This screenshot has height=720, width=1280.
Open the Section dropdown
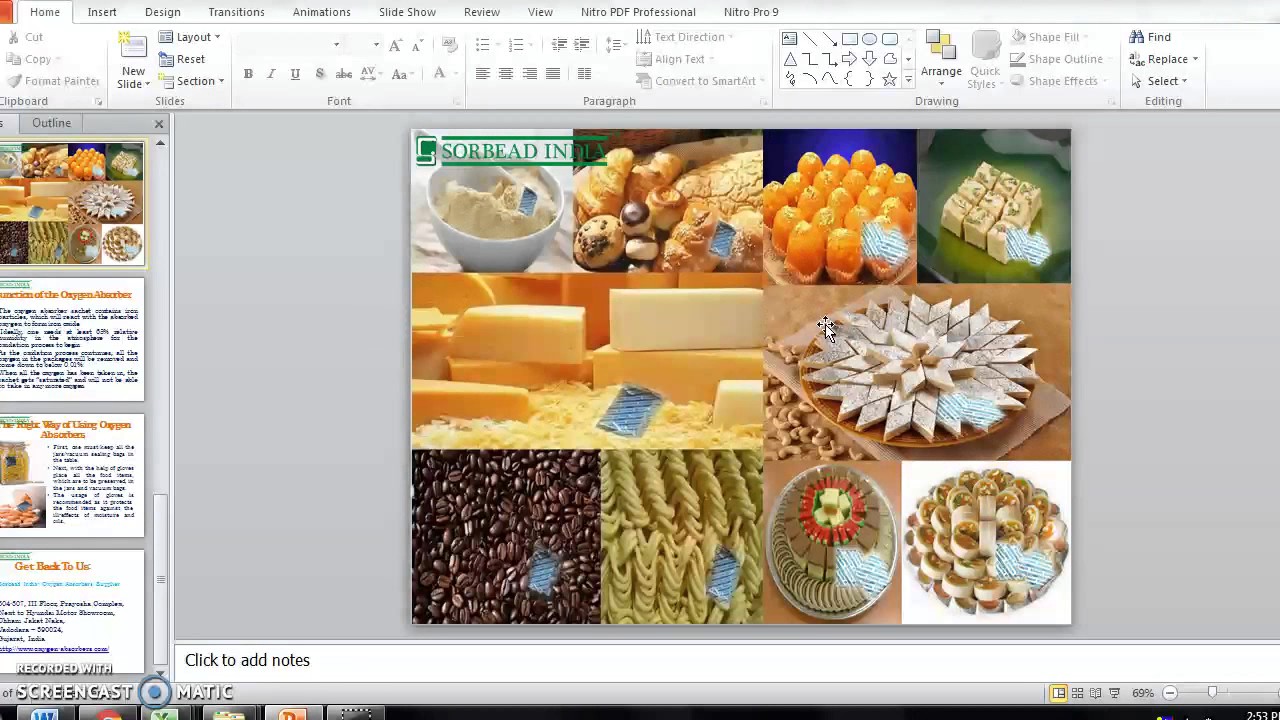pos(192,81)
